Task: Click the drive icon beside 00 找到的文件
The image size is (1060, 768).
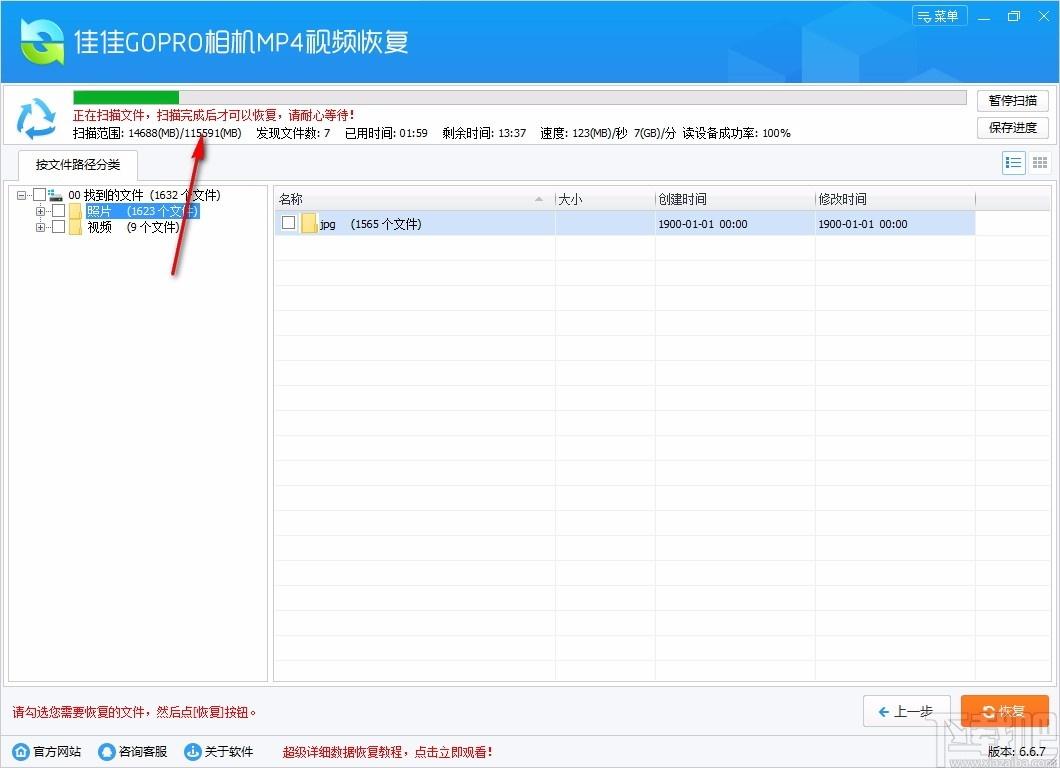Action: click(55, 195)
